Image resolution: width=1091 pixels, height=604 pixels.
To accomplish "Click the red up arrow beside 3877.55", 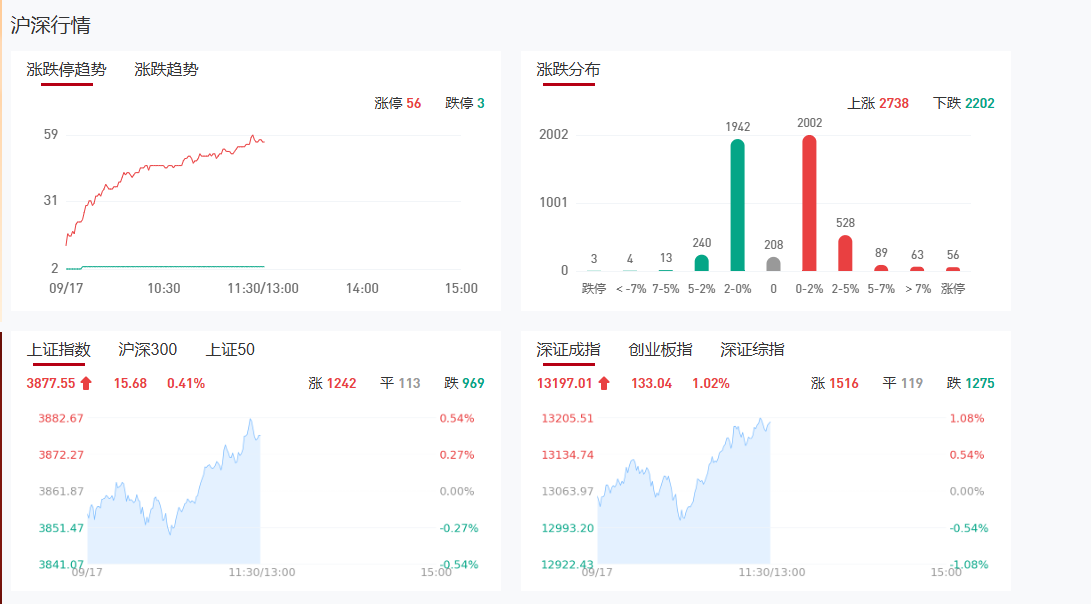I will (x=86, y=383).
